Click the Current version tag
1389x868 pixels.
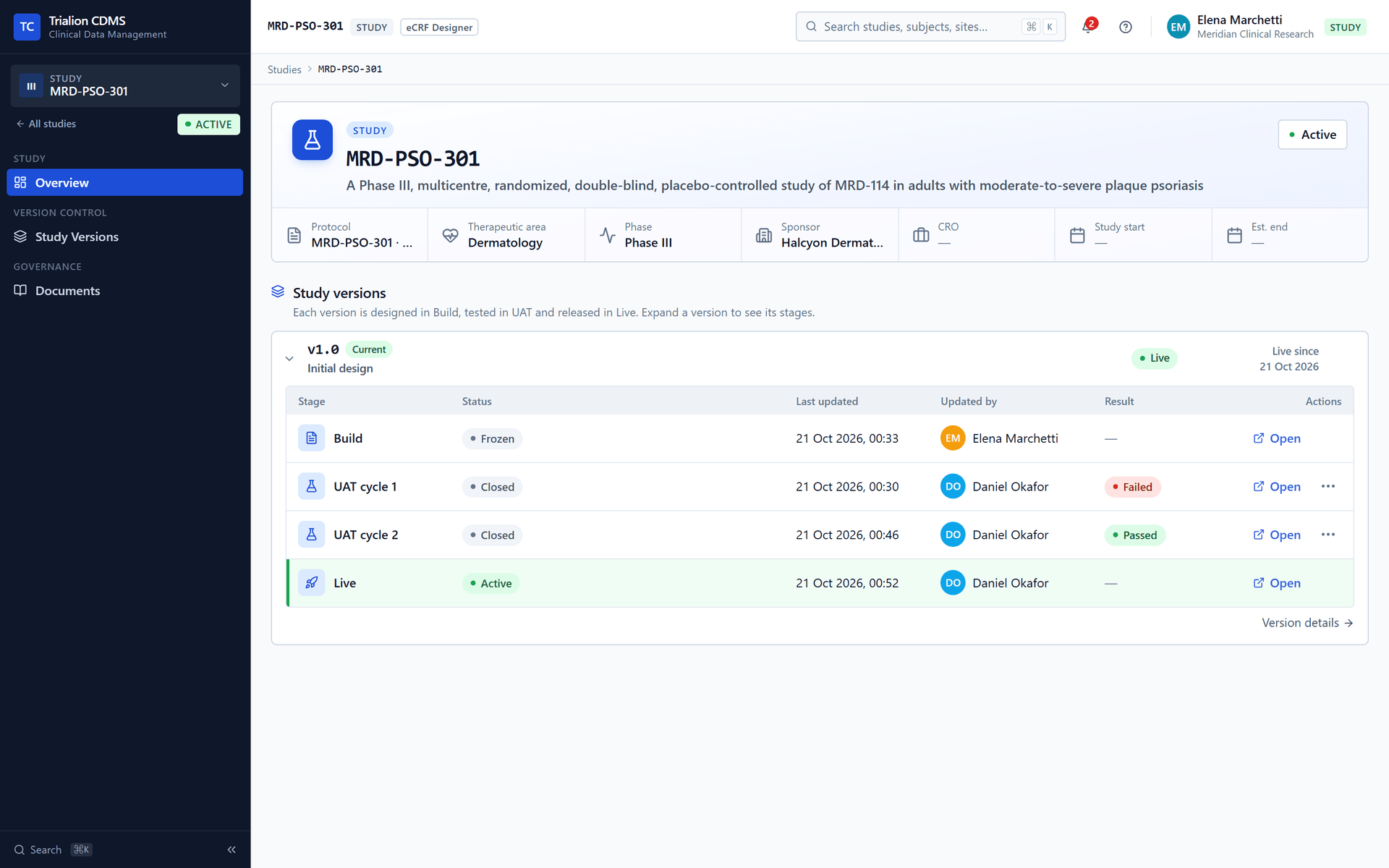click(369, 349)
